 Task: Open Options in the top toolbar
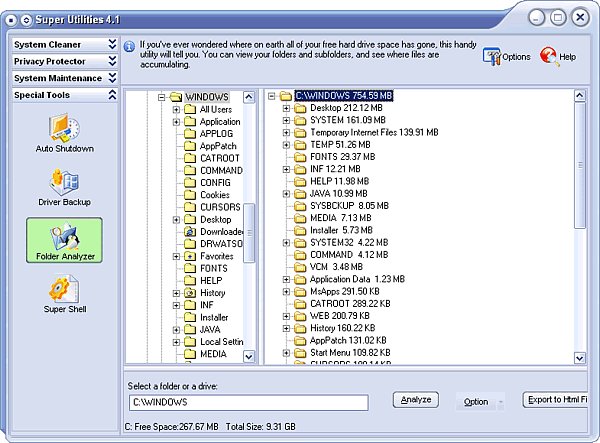[507, 57]
